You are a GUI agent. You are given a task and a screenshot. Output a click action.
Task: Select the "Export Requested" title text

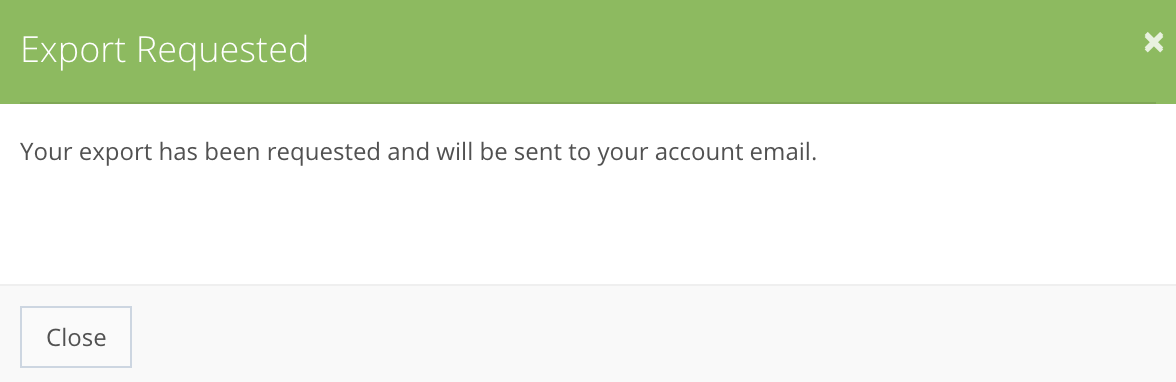tap(164, 50)
